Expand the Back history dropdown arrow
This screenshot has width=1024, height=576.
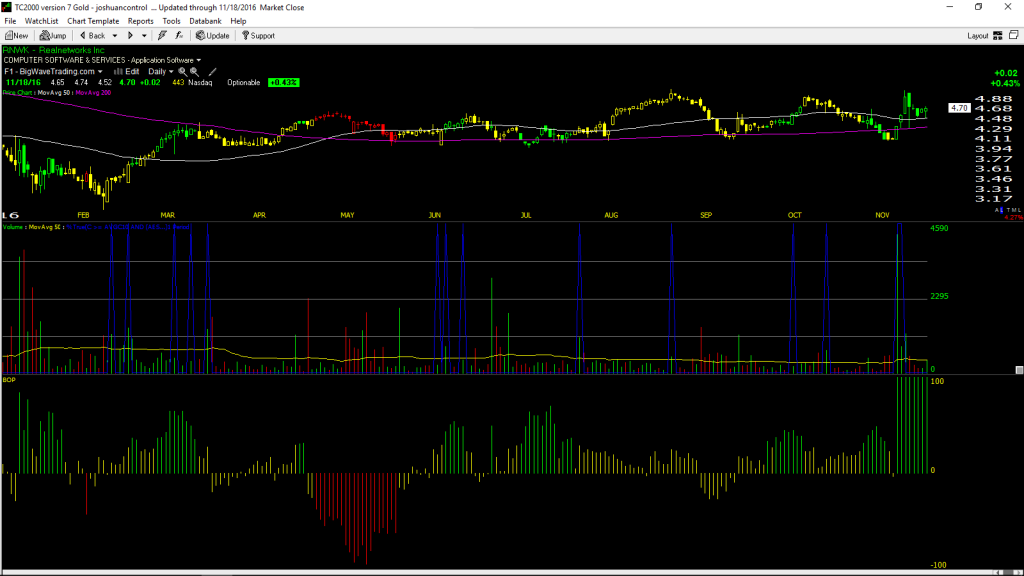pos(115,36)
